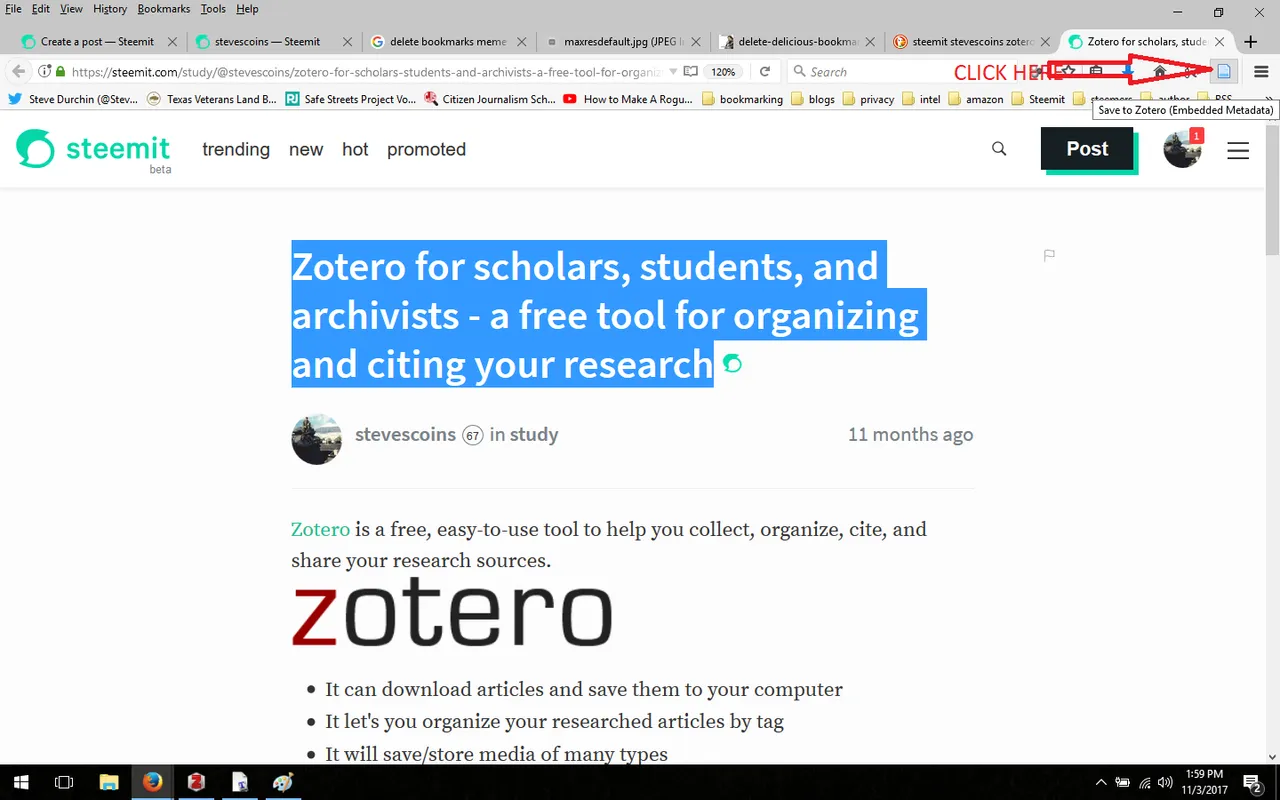Viewport: 1280px width, 800px height.
Task: Click the author's reputation badge 67
Action: 472,435
